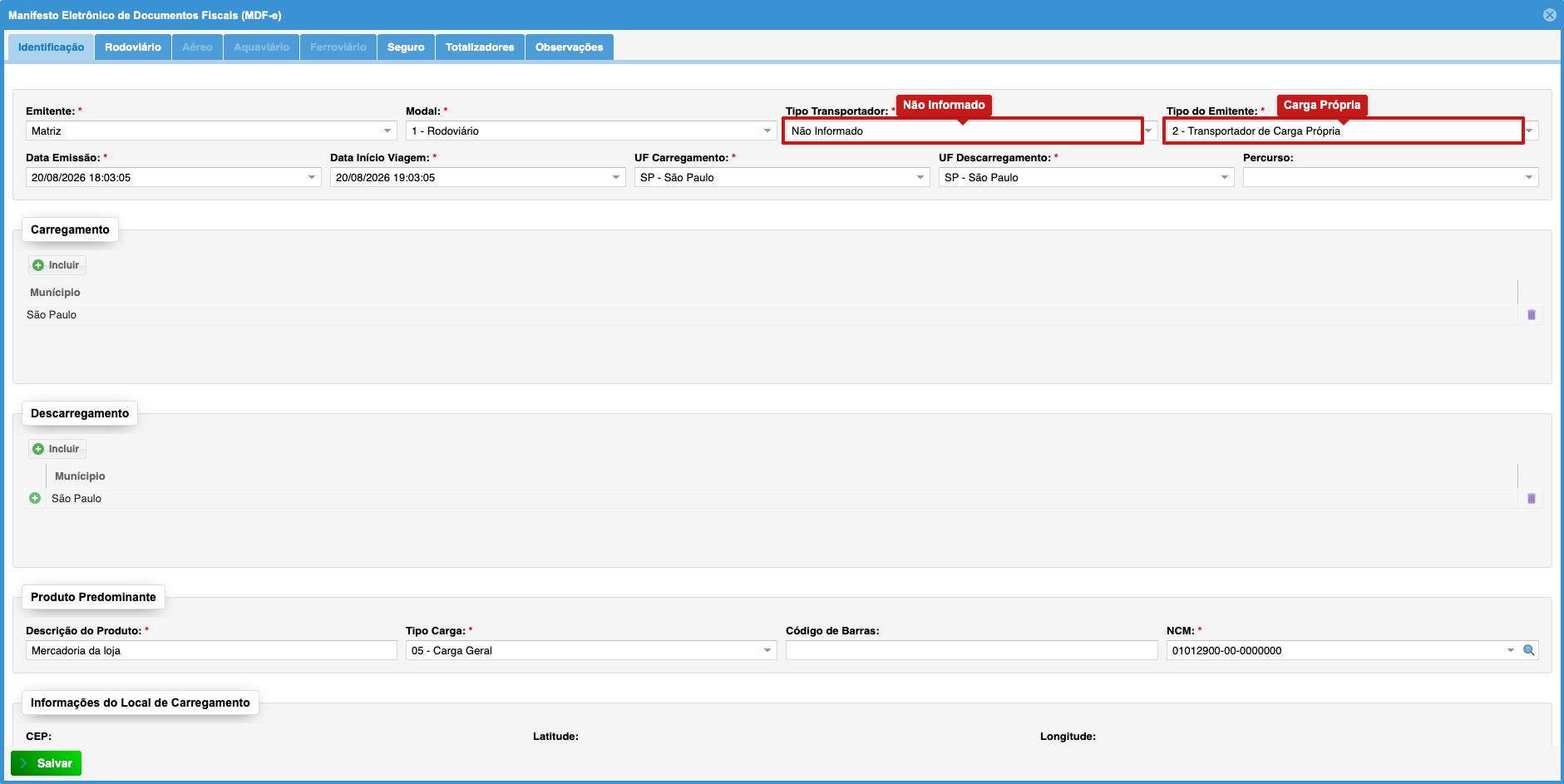Open the Data Emissão date picker arrow
This screenshot has width=1564, height=784.
312,177
